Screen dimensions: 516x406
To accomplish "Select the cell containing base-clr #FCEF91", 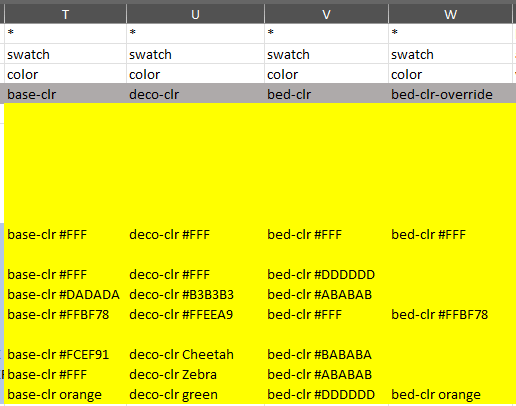I will (x=65, y=354).
